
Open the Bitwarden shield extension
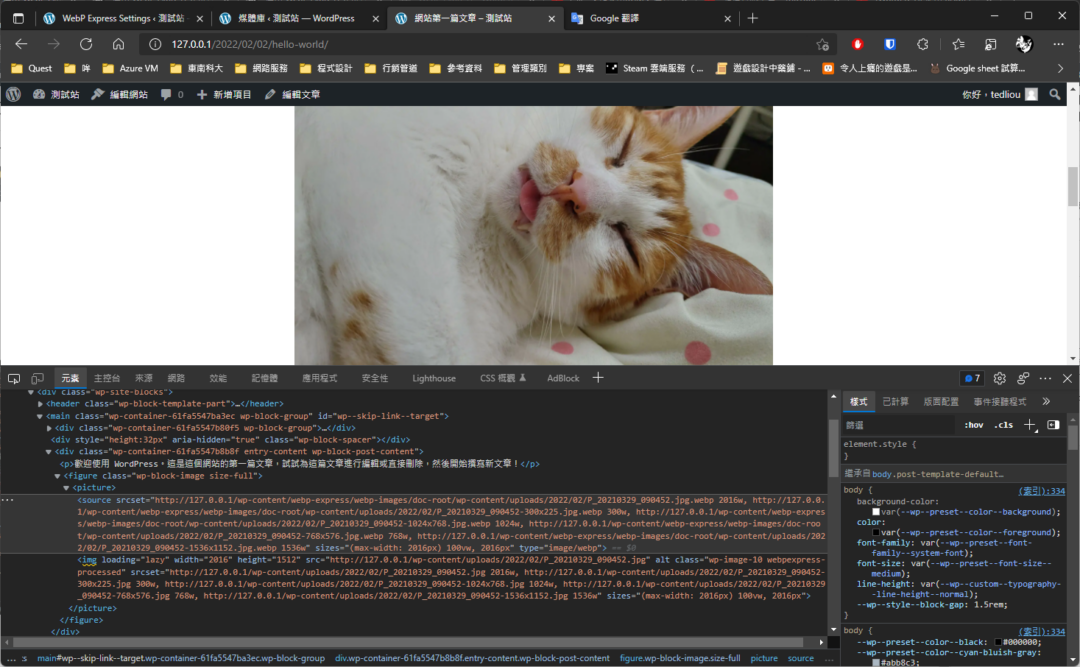pos(890,44)
